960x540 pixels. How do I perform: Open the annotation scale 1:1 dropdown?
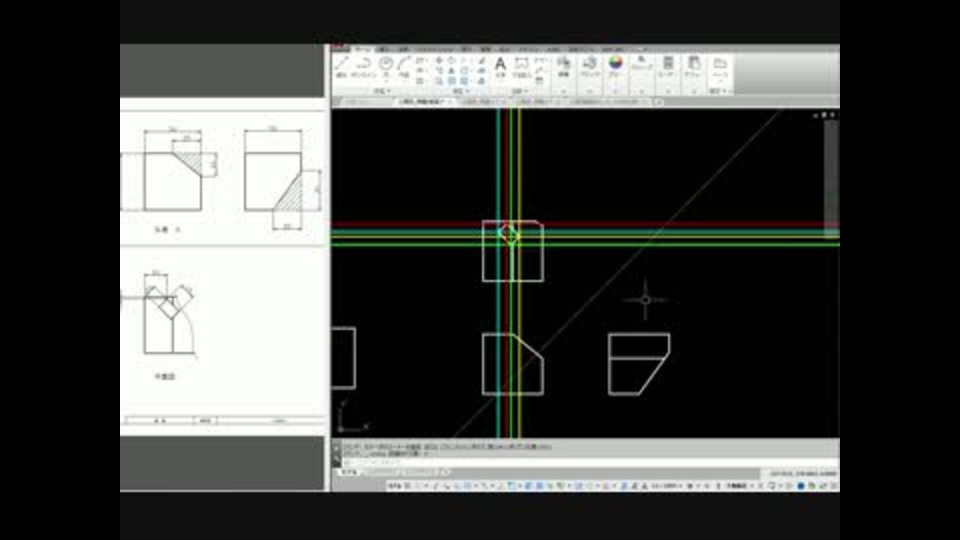(x=666, y=486)
